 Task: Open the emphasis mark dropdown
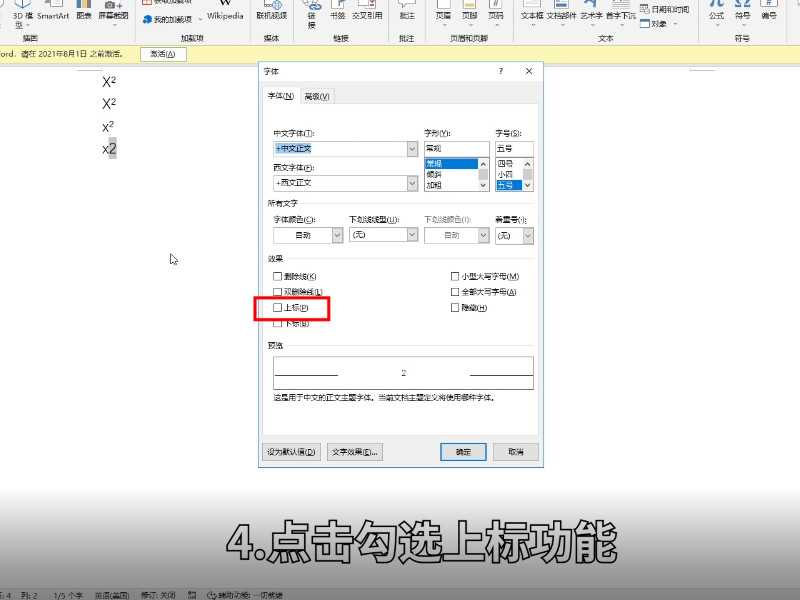528,235
